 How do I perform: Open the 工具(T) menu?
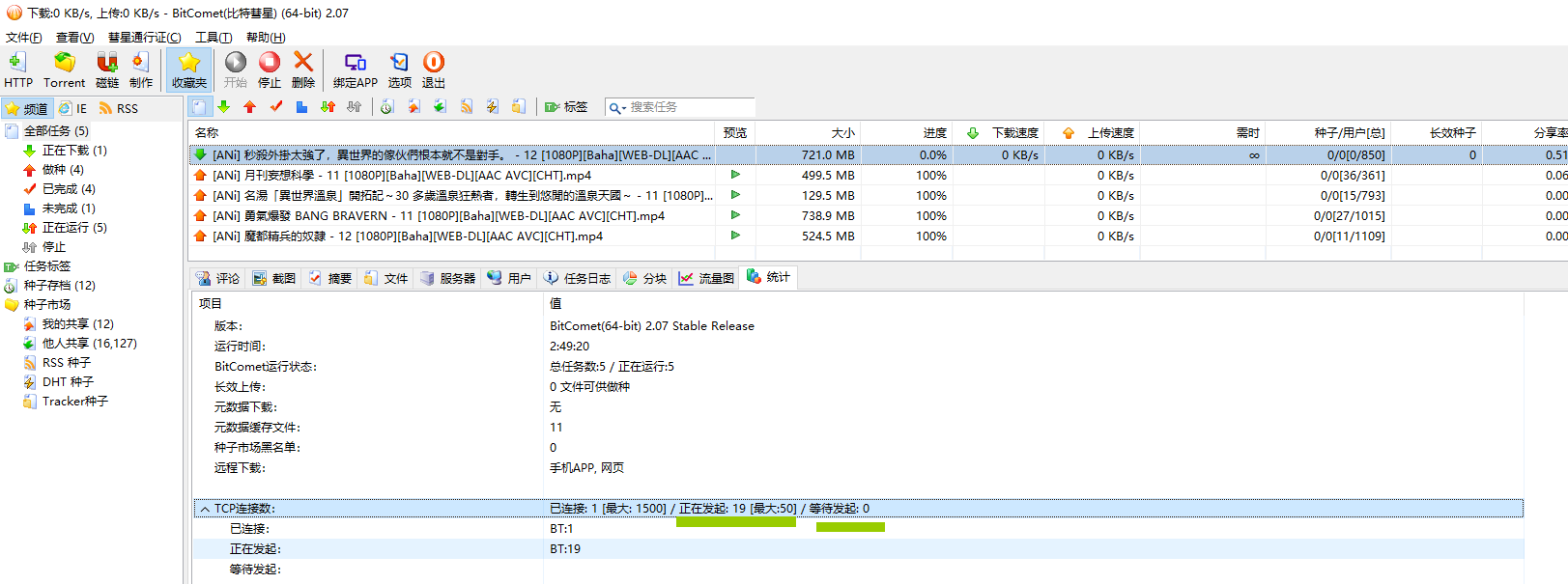pyautogui.click(x=214, y=38)
